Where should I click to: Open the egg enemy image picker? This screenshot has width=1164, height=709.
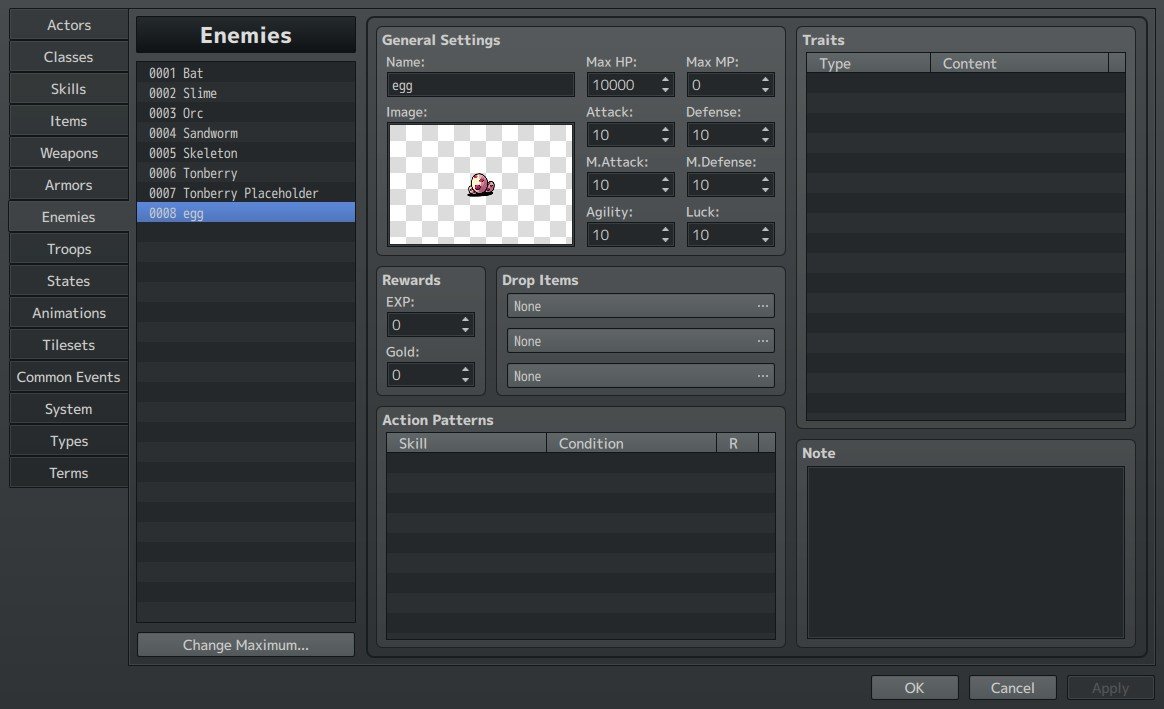point(480,184)
